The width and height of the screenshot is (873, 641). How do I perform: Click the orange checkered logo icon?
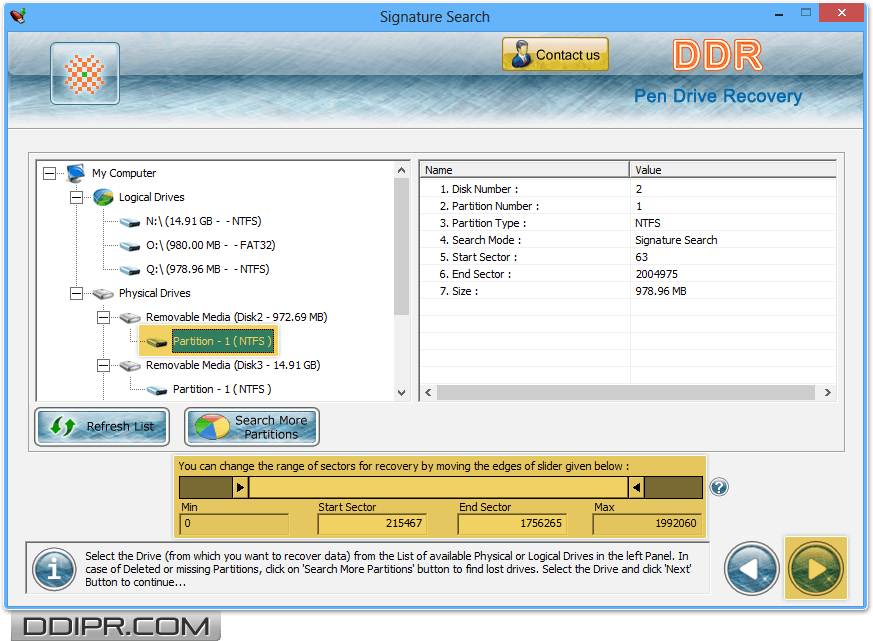point(85,73)
